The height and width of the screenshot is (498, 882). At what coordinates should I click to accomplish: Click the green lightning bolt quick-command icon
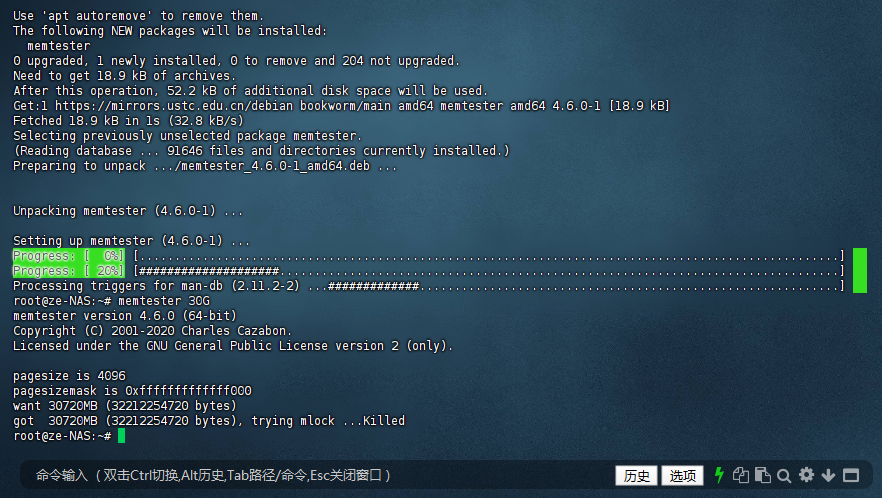click(x=719, y=475)
